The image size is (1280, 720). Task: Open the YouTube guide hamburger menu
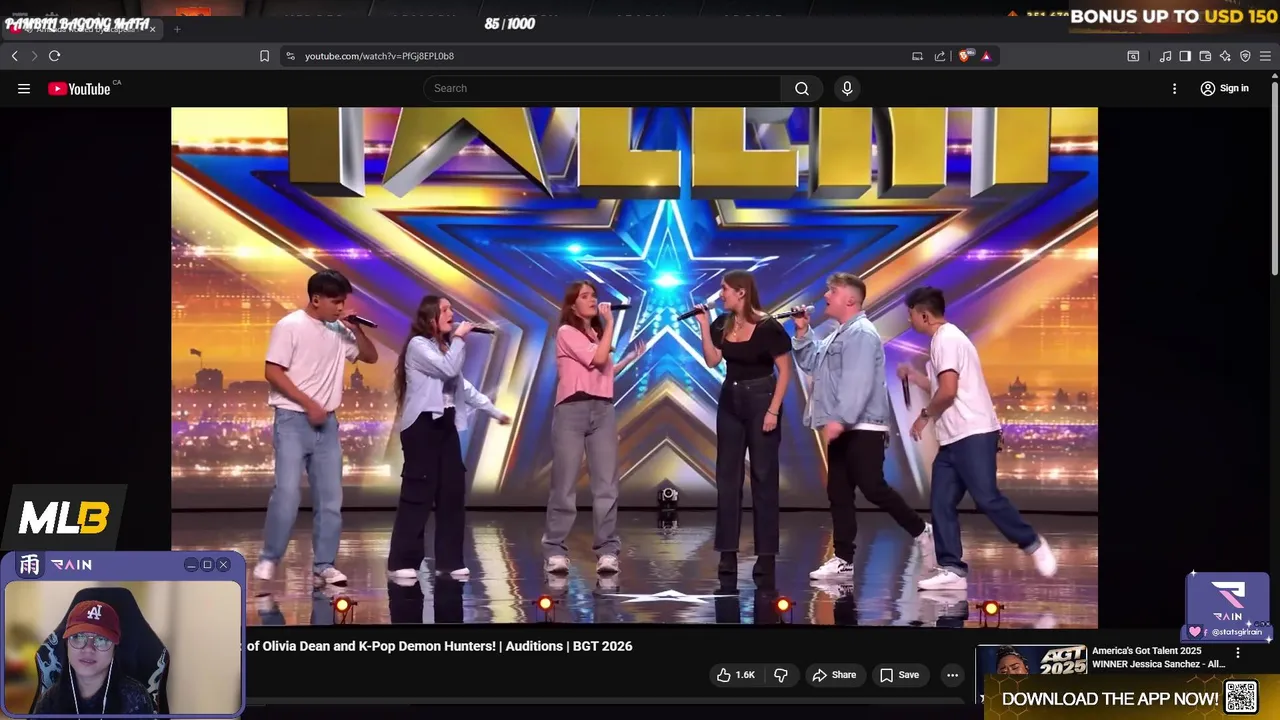point(24,88)
